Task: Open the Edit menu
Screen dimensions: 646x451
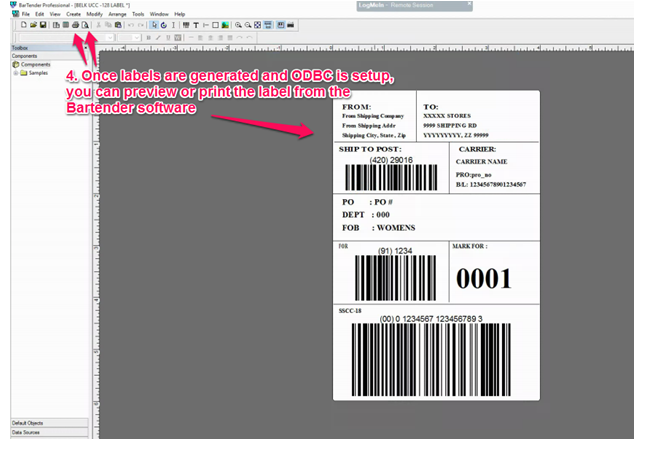Action: (40, 14)
